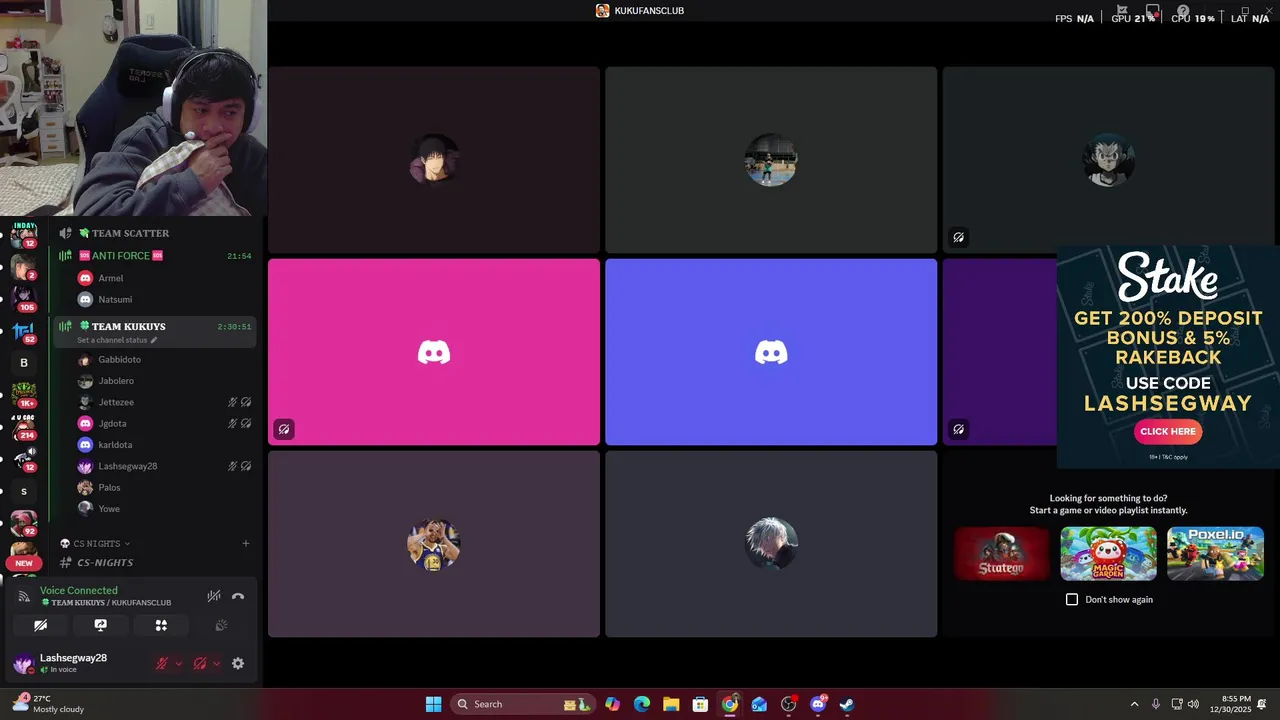Open server icon with badge 2
The width and height of the screenshot is (1280, 720).
click(24, 267)
